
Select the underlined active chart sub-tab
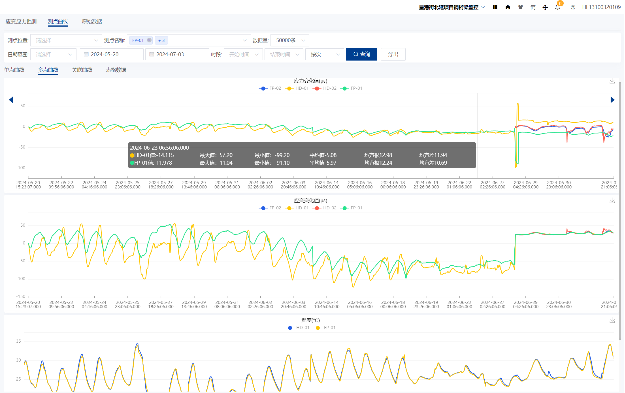(48, 70)
